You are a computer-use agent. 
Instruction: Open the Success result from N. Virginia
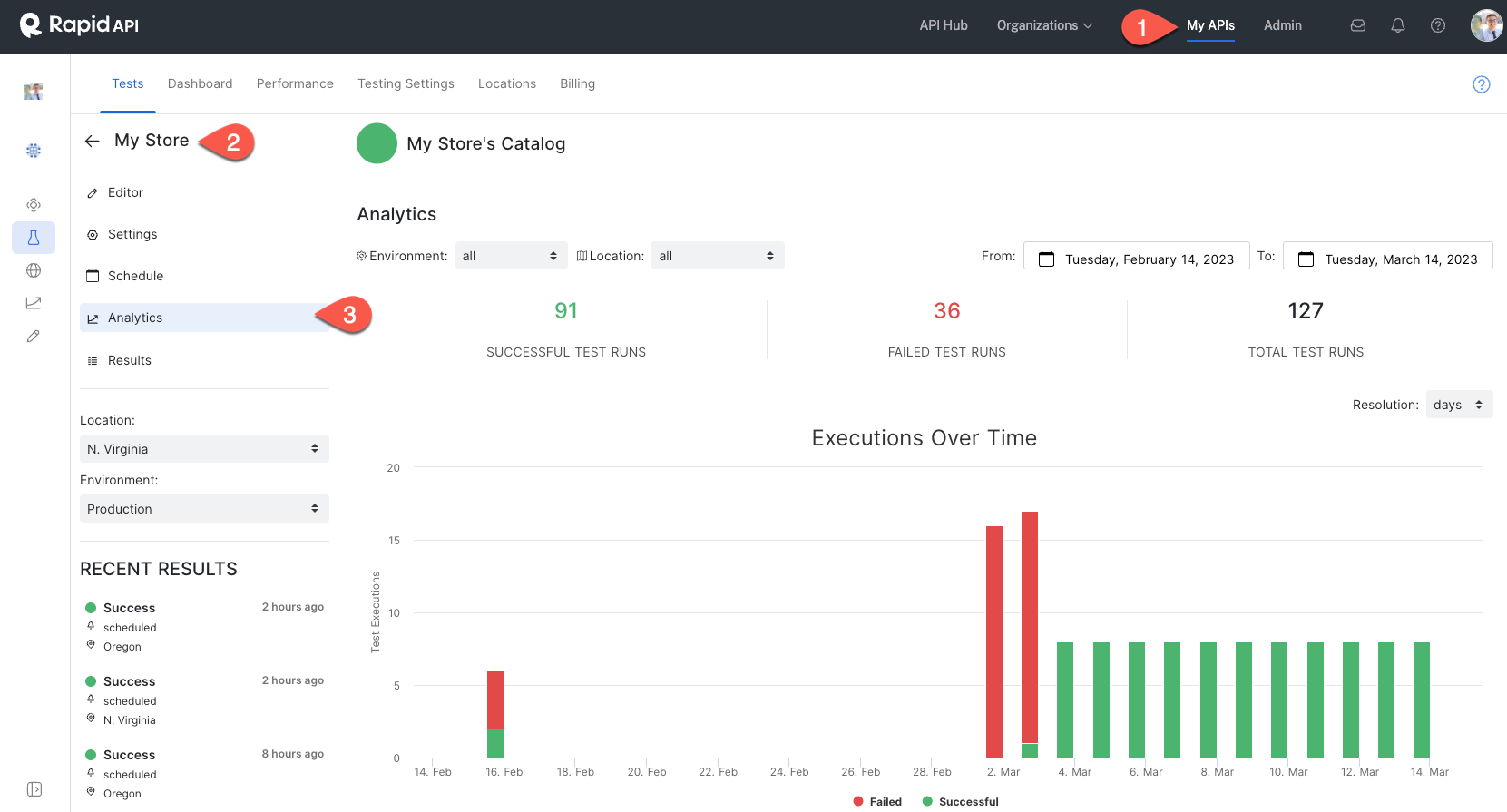[x=204, y=700]
